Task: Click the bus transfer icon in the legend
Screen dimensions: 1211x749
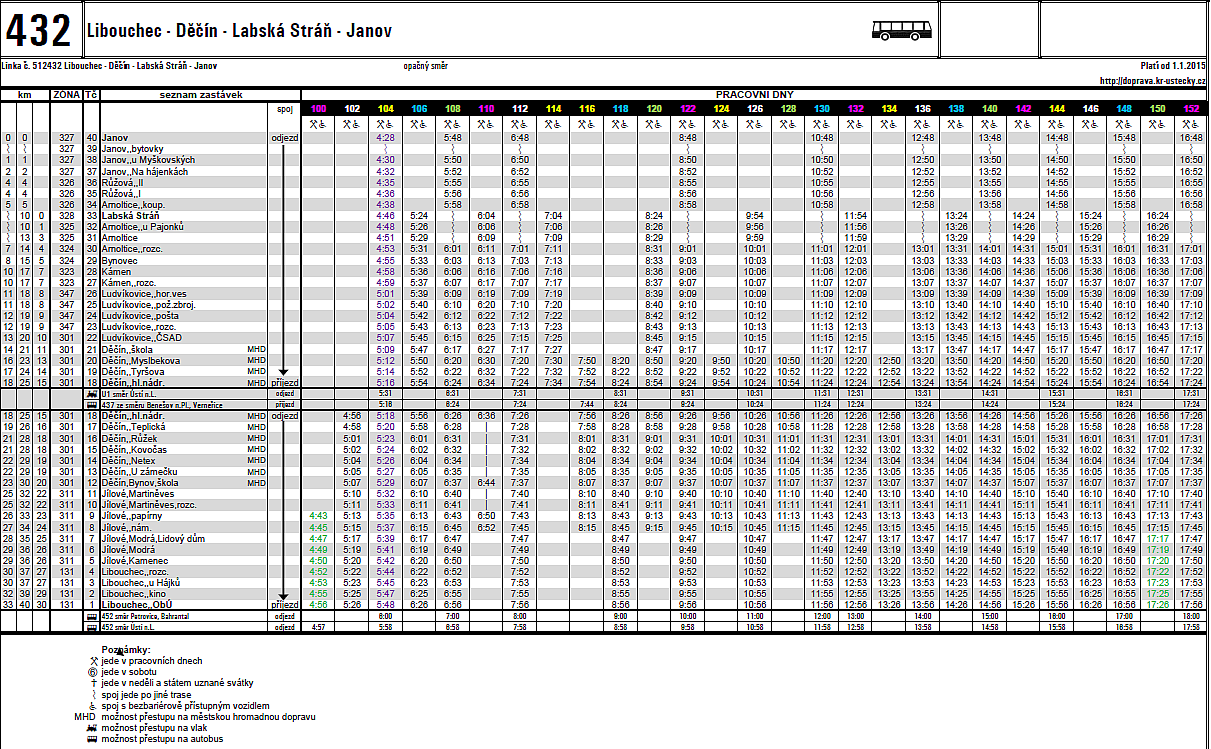Action: click(x=92, y=739)
